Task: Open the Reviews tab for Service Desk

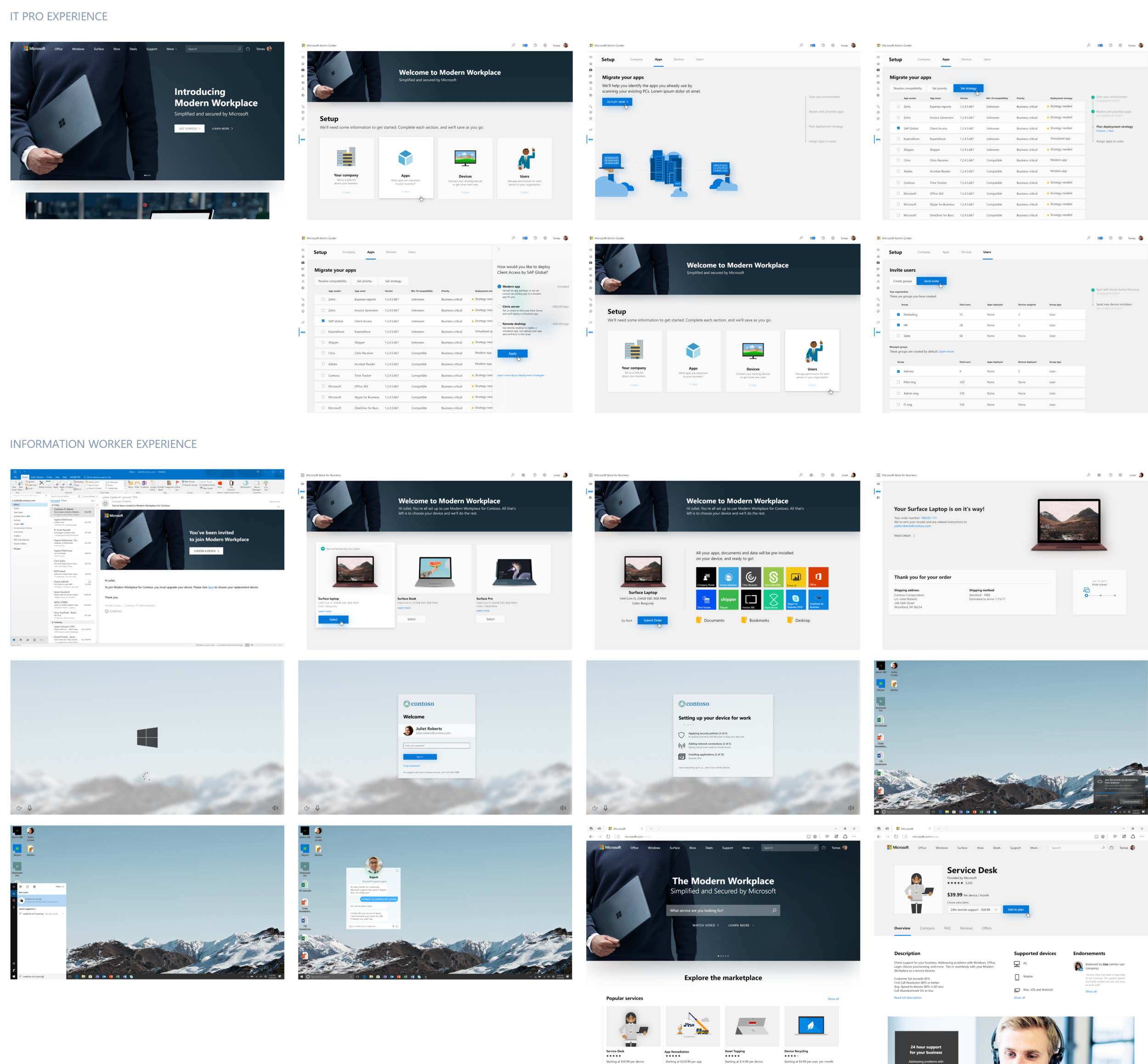Action: coord(966,928)
